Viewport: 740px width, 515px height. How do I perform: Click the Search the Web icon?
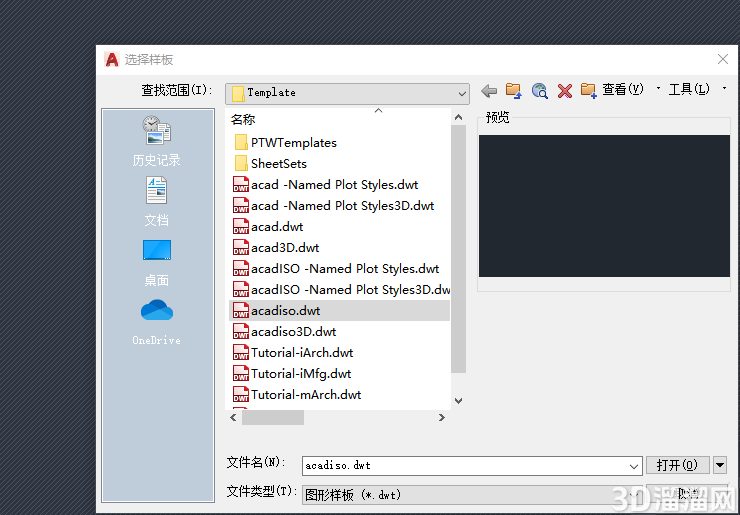tap(539, 91)
